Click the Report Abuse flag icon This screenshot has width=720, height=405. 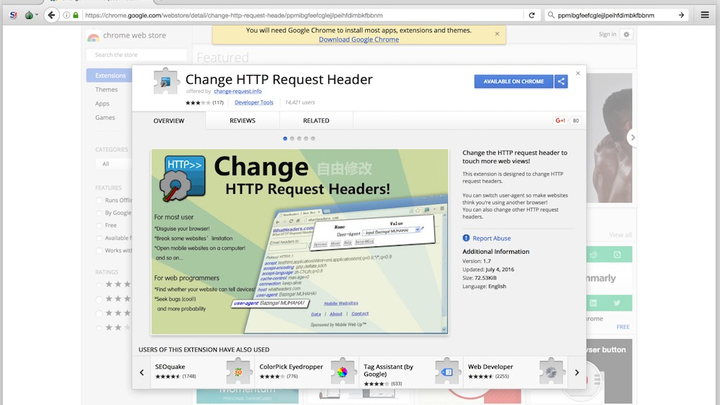tap(466, 238)
